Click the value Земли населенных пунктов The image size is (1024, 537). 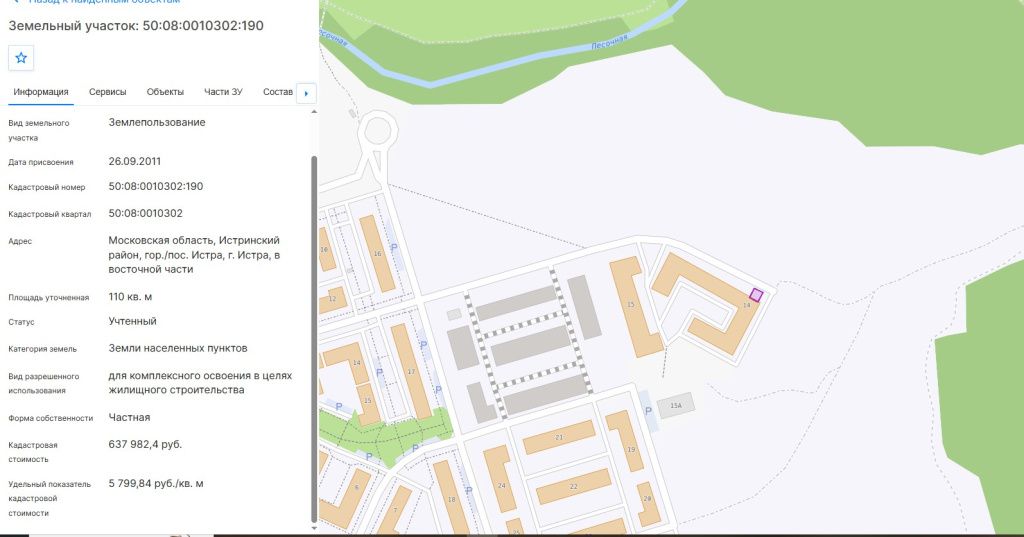(178, 348)
